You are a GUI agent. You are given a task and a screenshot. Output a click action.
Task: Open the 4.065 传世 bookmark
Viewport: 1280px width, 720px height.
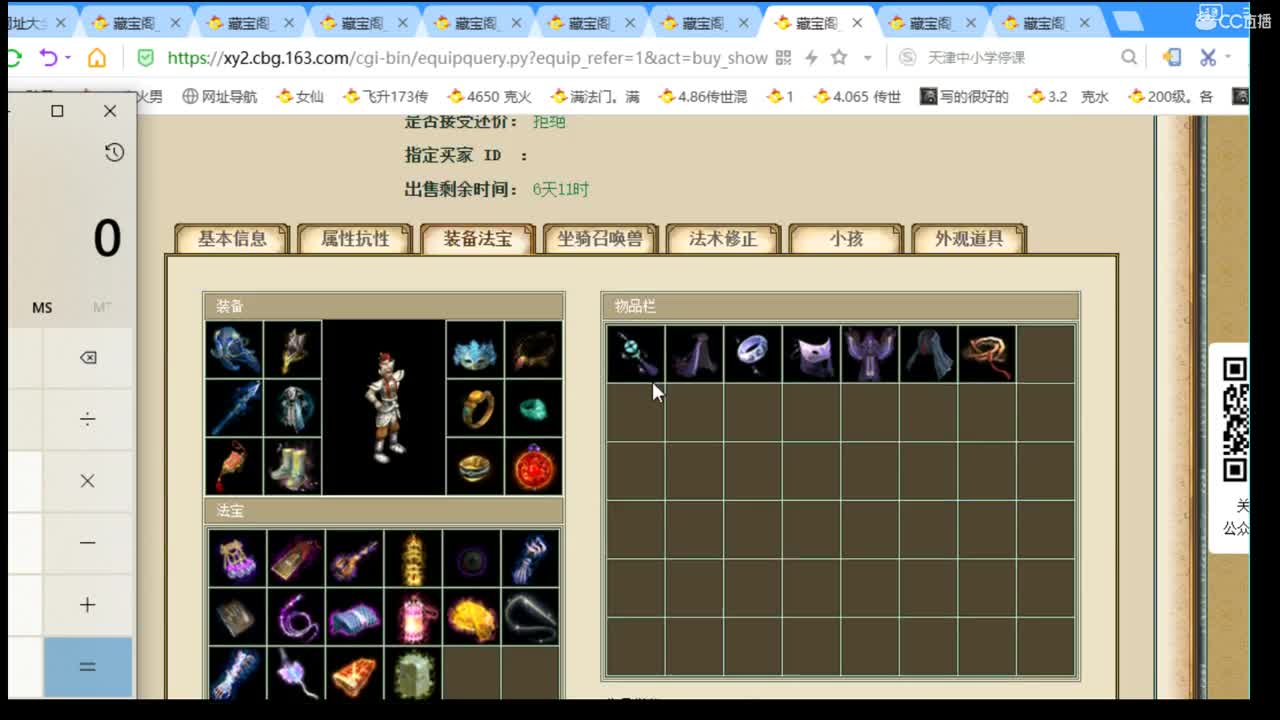click(x=857, y=97)
